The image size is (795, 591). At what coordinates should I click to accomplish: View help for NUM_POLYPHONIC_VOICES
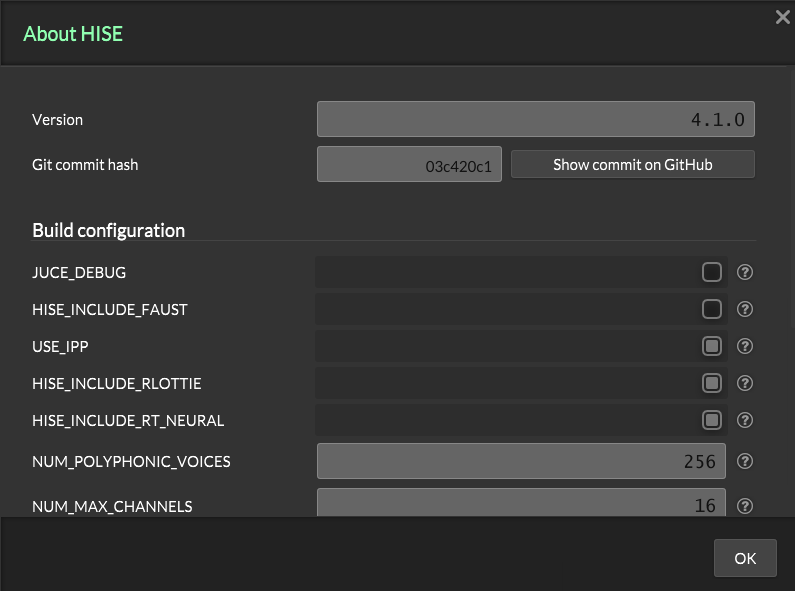coord(744,461)
